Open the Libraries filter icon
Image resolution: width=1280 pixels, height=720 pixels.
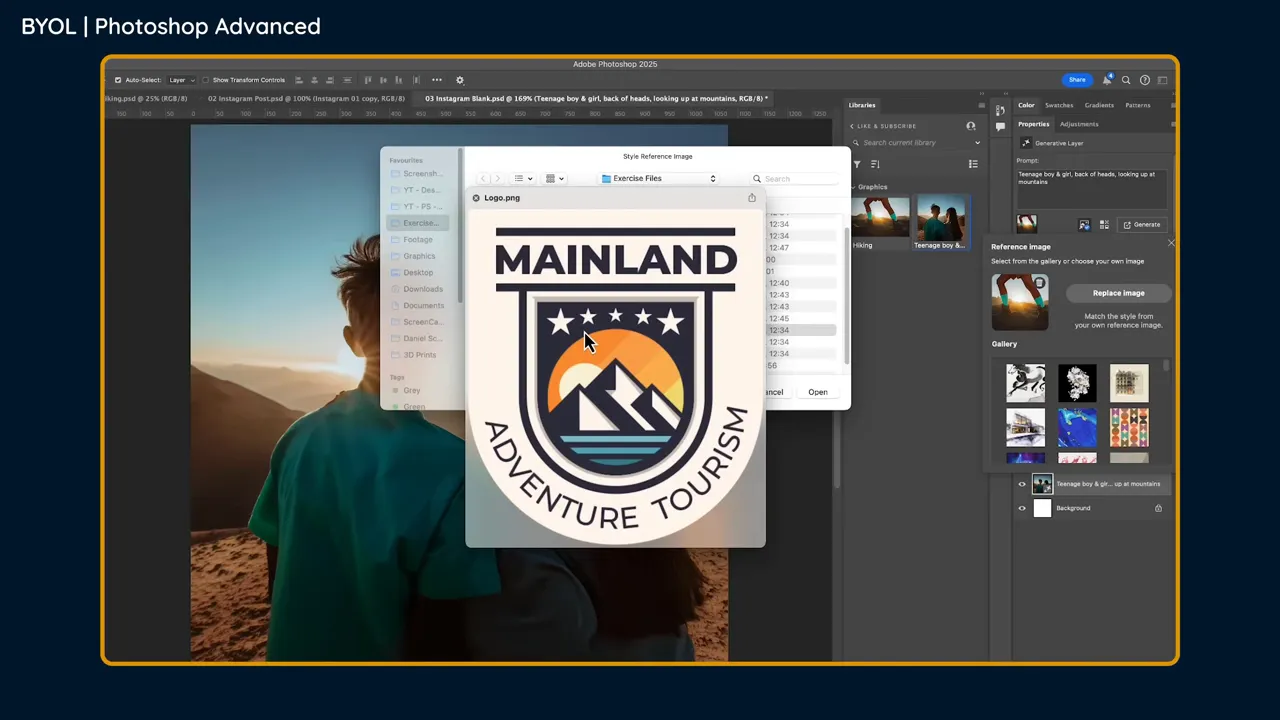[857, 164]
